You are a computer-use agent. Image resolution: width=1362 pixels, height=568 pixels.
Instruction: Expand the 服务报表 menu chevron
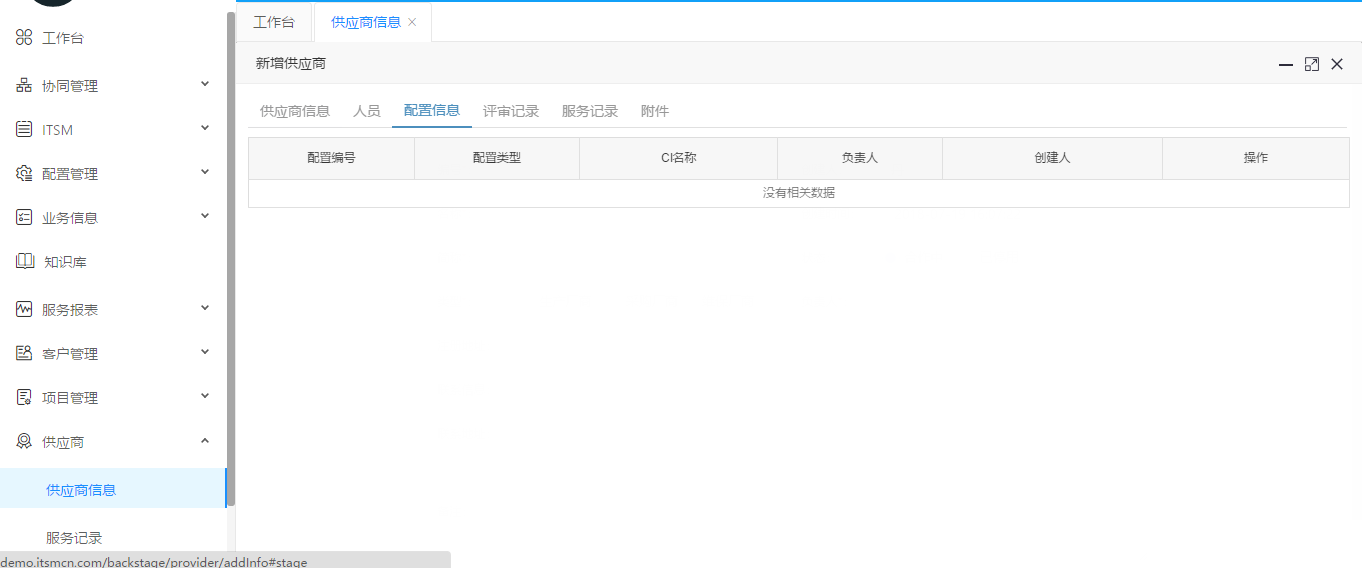click(205, 308)
